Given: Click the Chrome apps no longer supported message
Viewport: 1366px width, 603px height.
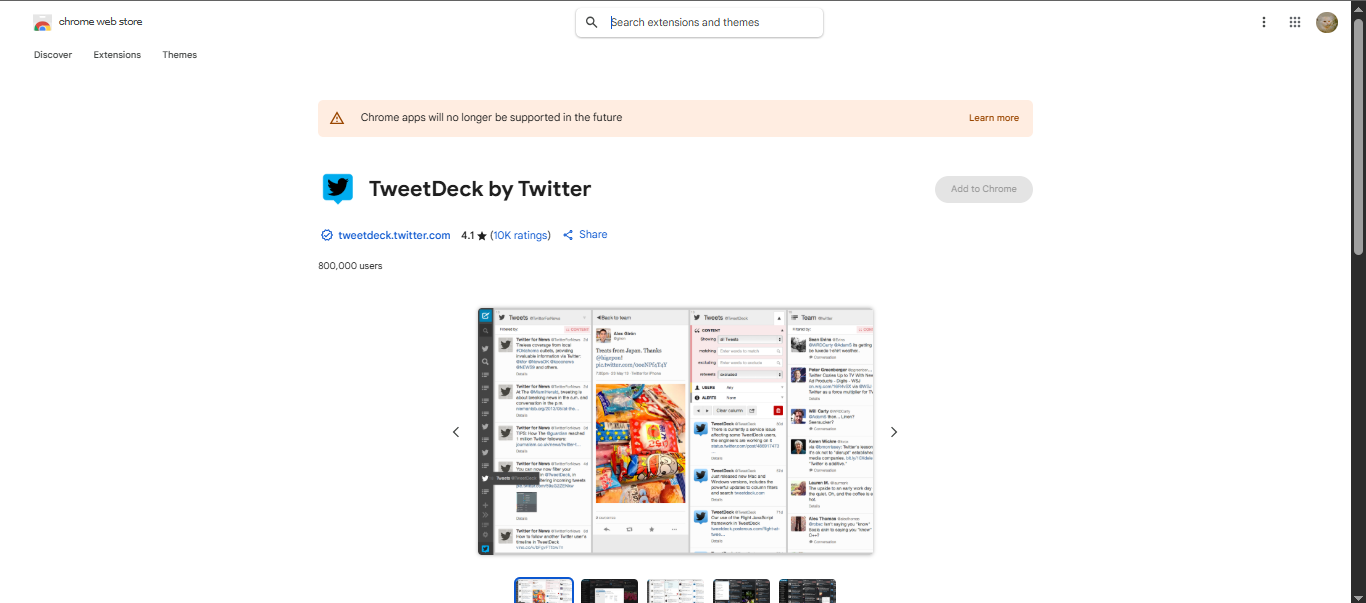Looking at the screenshot, I should tap(491, 118).
